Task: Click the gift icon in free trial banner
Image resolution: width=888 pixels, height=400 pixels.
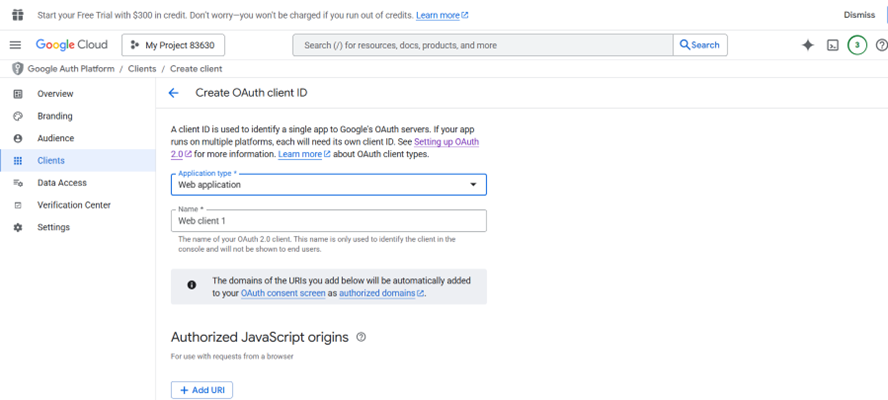Action: 18,15
